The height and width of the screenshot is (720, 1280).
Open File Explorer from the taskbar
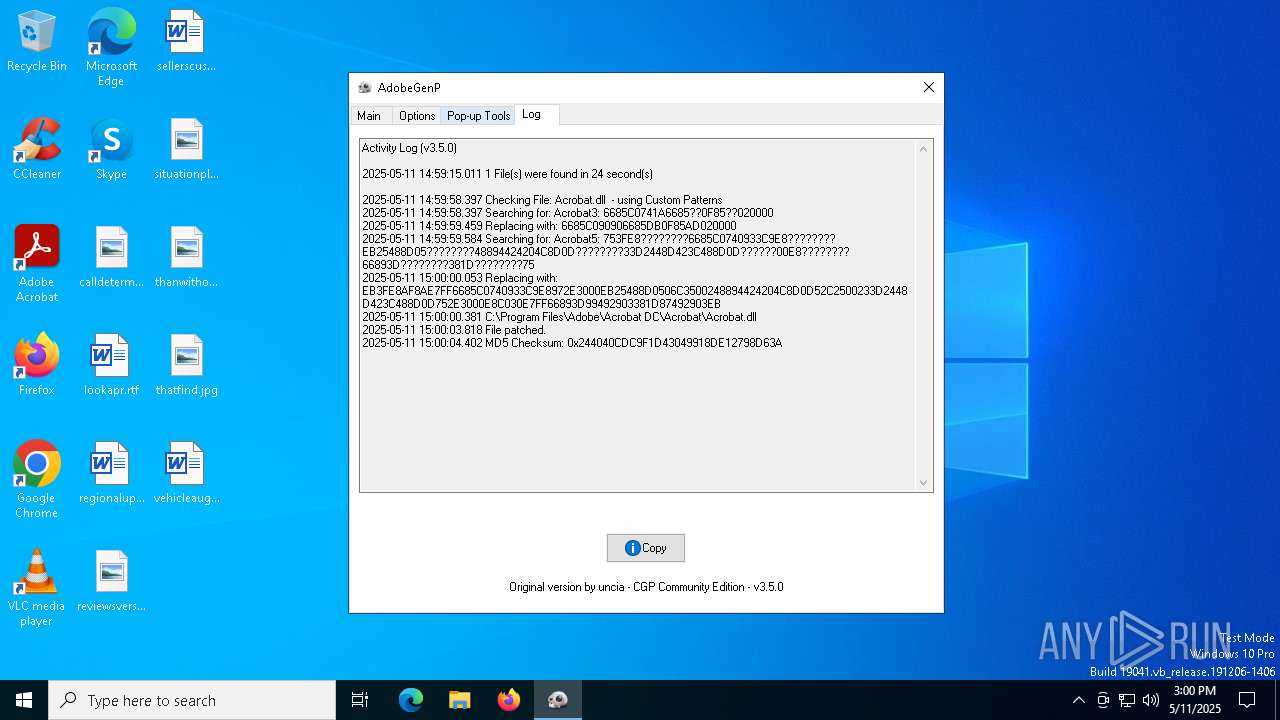[460, 700]
